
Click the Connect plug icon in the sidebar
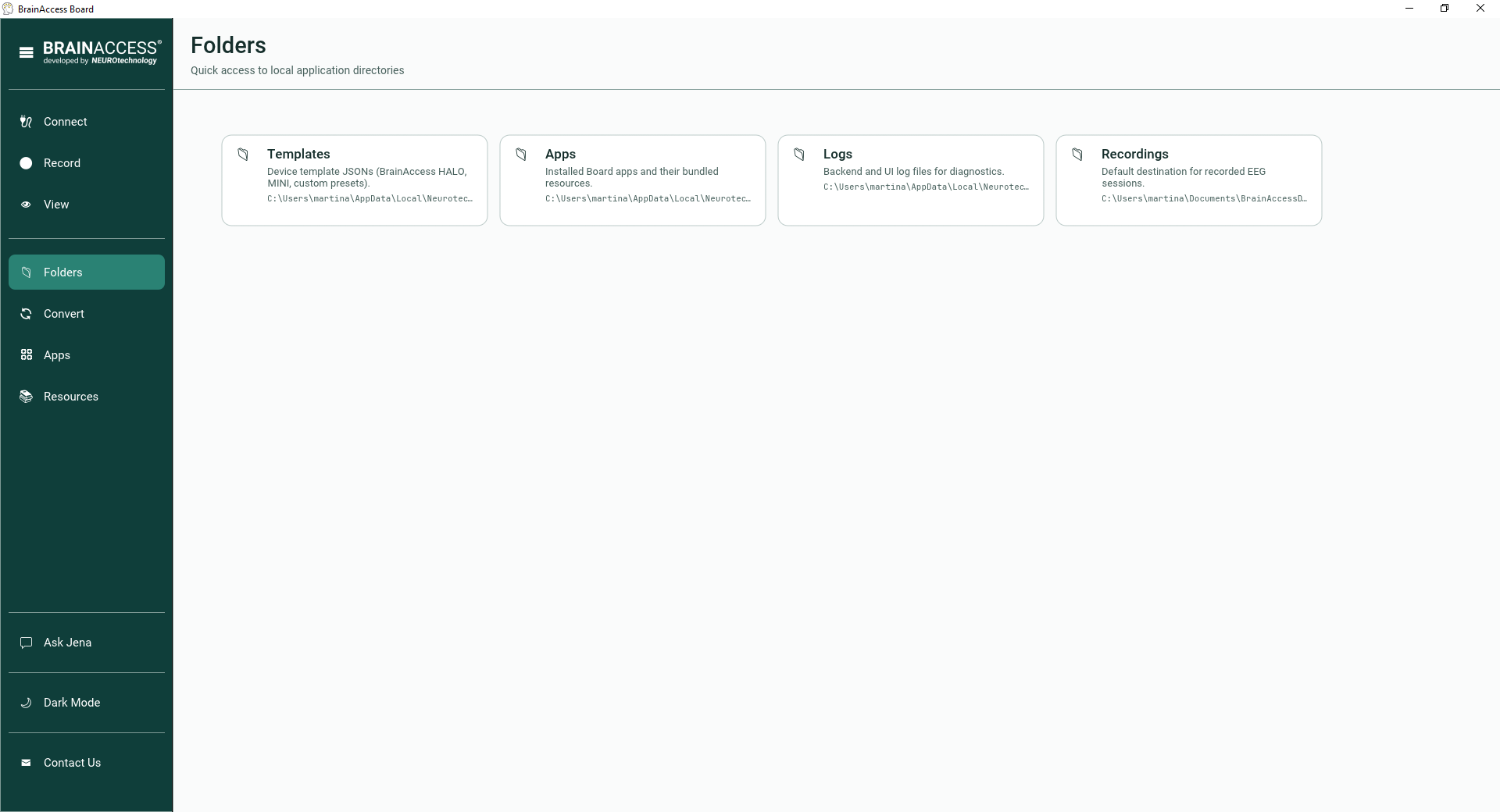26,122
